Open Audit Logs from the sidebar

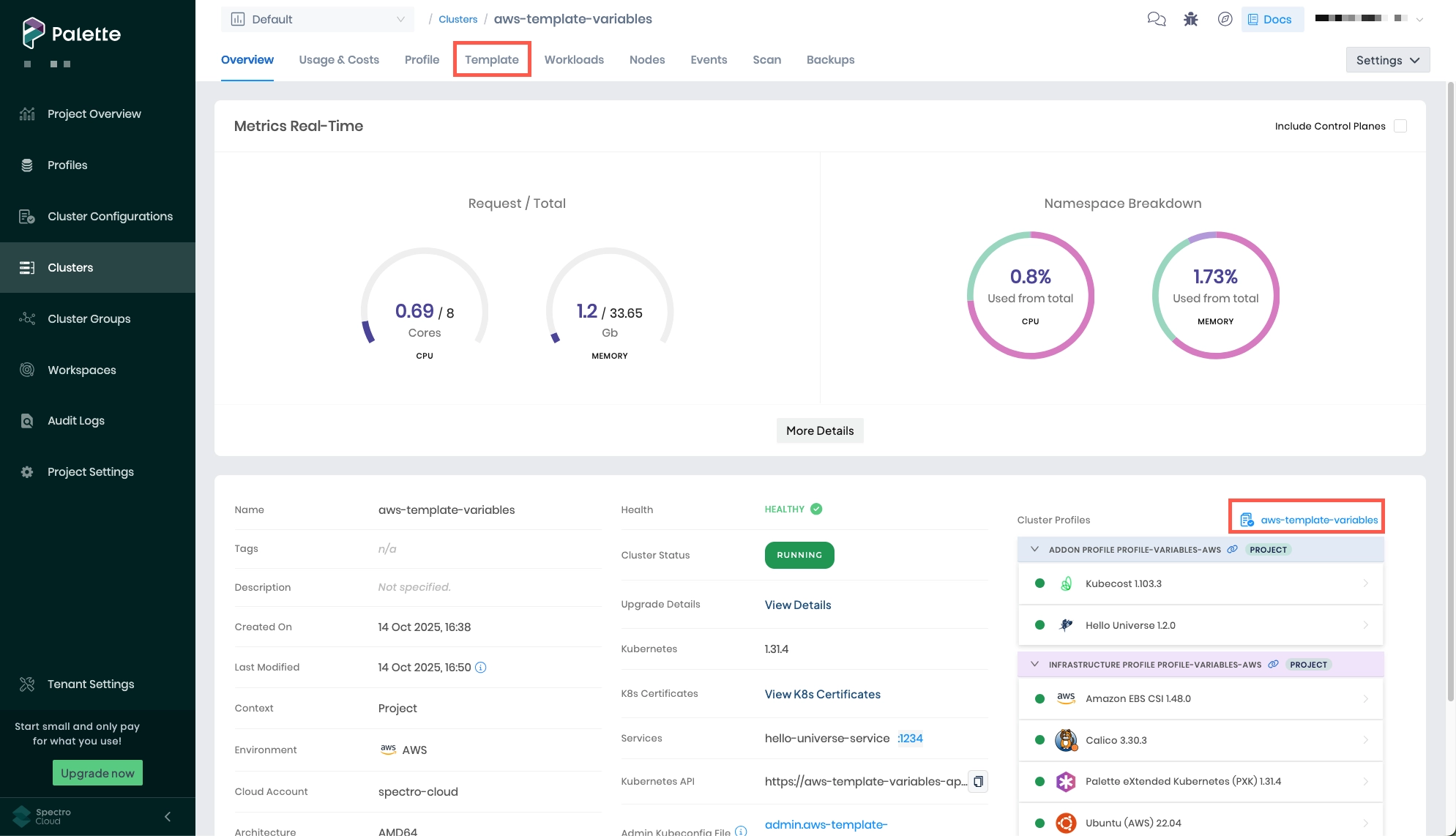[x=75, y=420]
